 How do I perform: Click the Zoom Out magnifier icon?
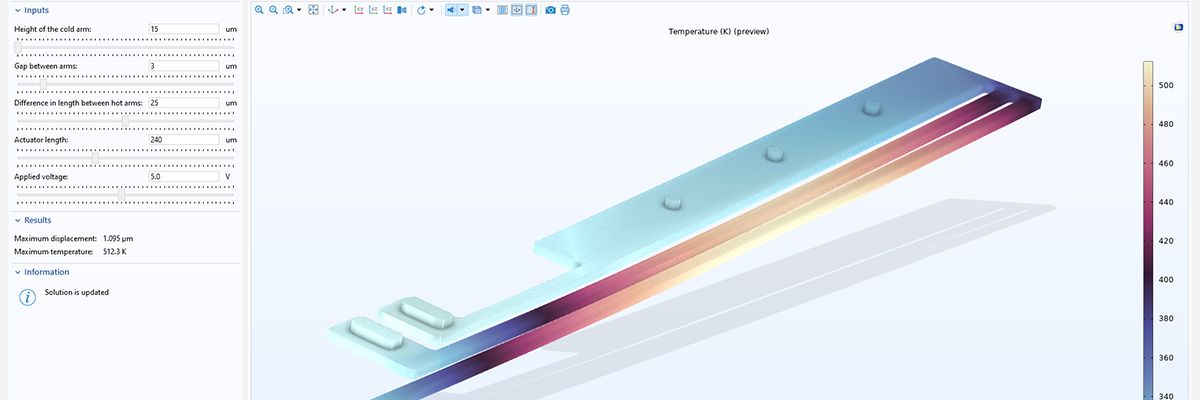274,10
